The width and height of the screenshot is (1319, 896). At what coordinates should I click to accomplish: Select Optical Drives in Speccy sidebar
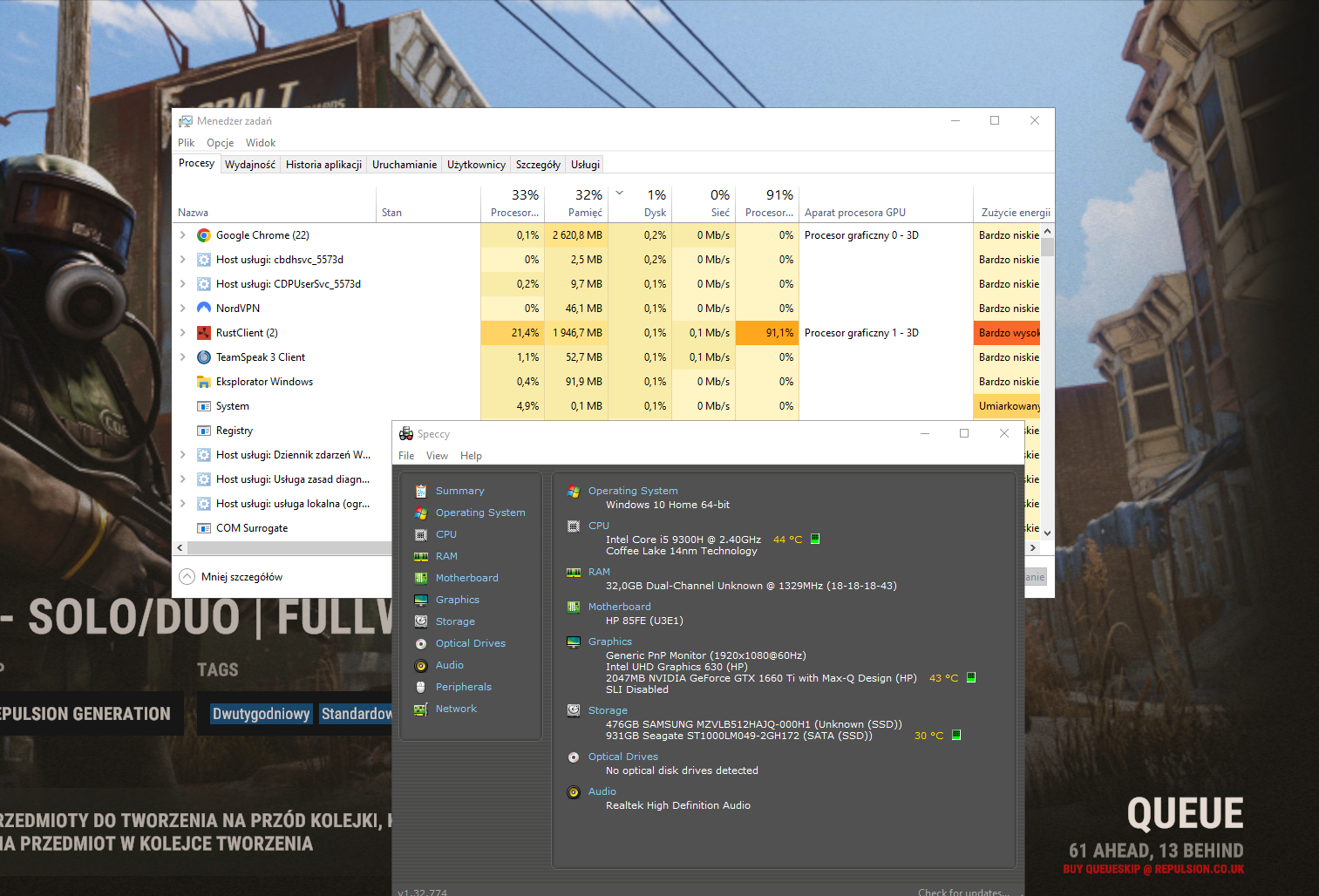(471, 642)
